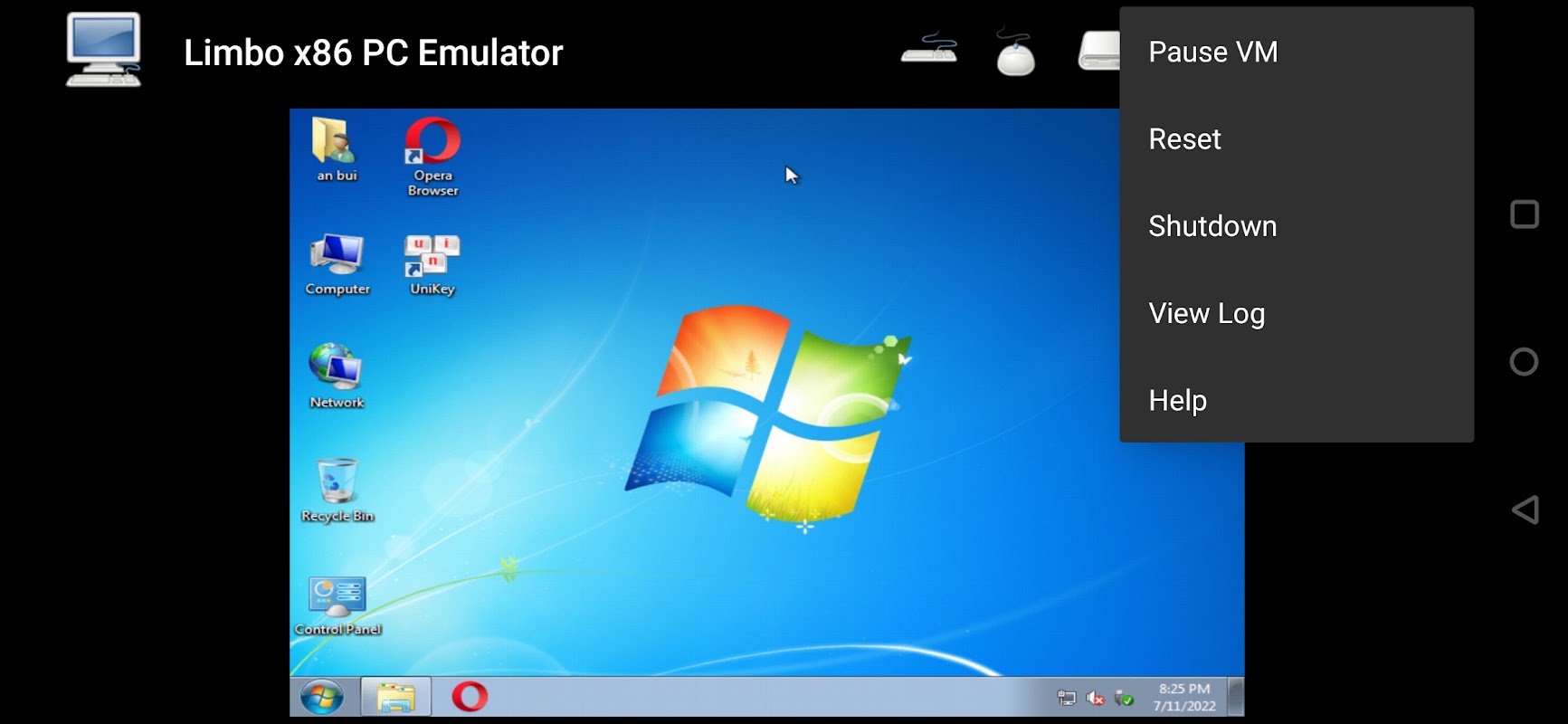1568x724 pixels.
Task: Select the Network desktop icon
Action: coord(337,376)
